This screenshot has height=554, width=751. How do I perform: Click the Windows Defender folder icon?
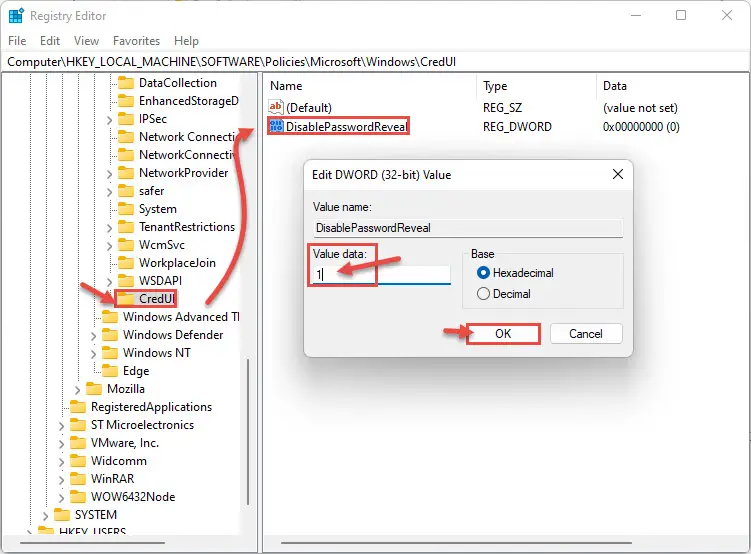[x=110, y=335]
